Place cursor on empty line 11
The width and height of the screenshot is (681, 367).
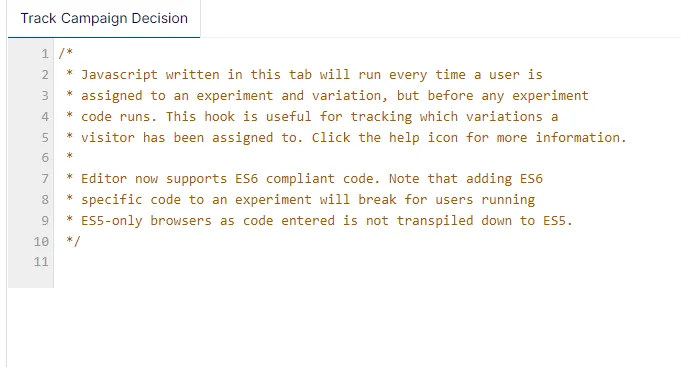point(365,262)
